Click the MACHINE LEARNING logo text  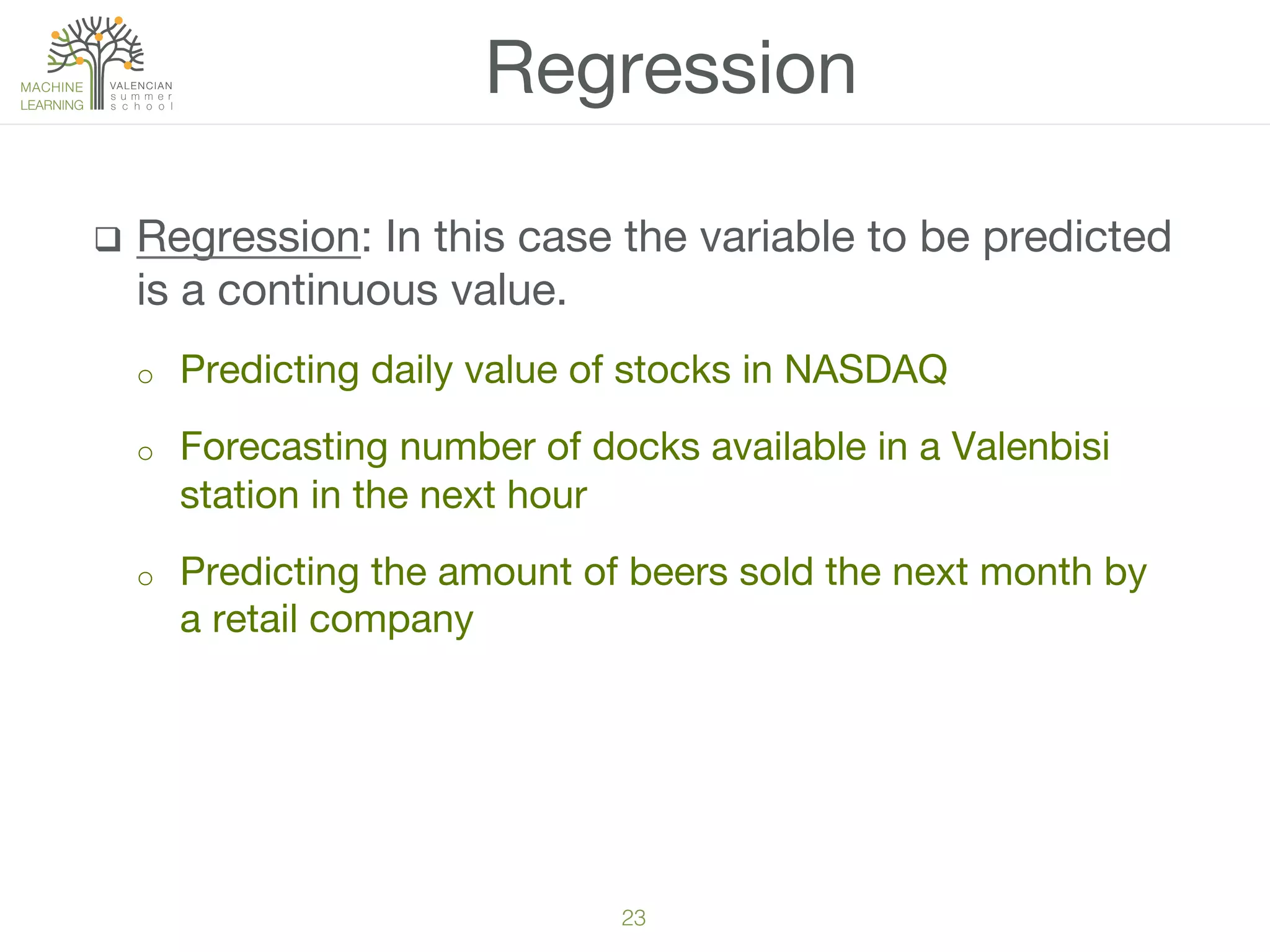pos(51,96)
